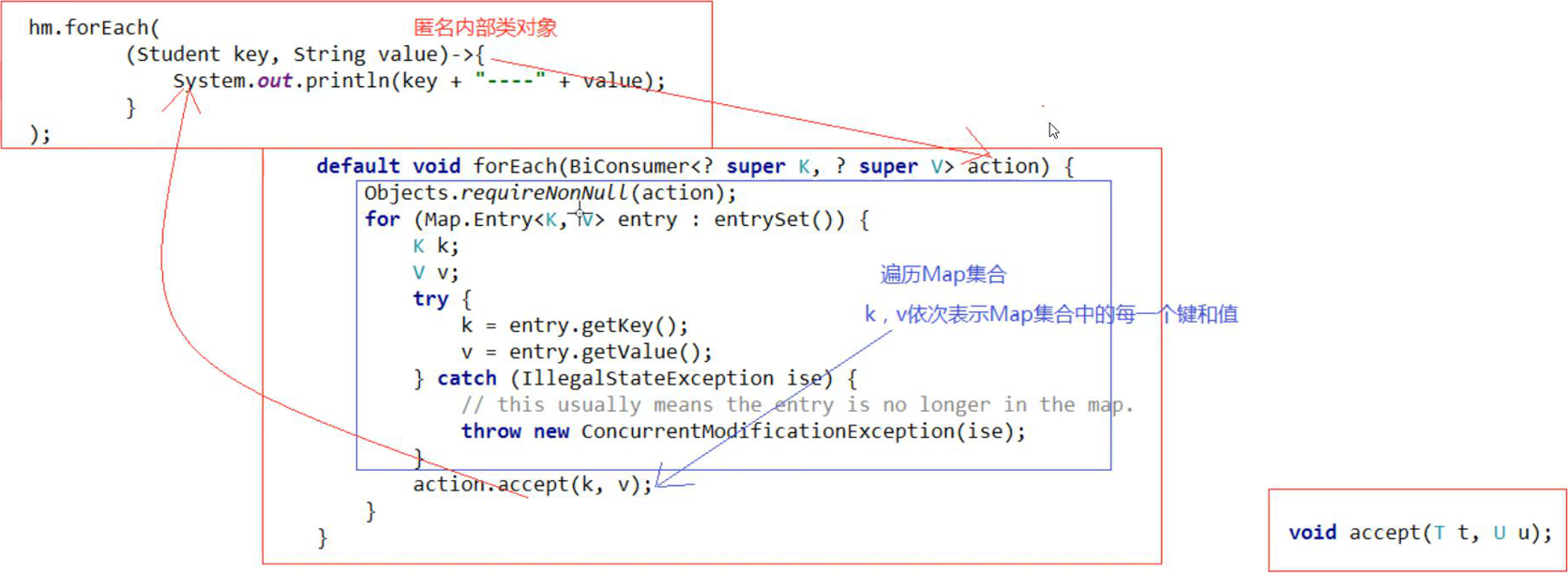Click the System.out.println statement
The width and height of the screenshot is (1568, 573).
(x=419, y=82)
